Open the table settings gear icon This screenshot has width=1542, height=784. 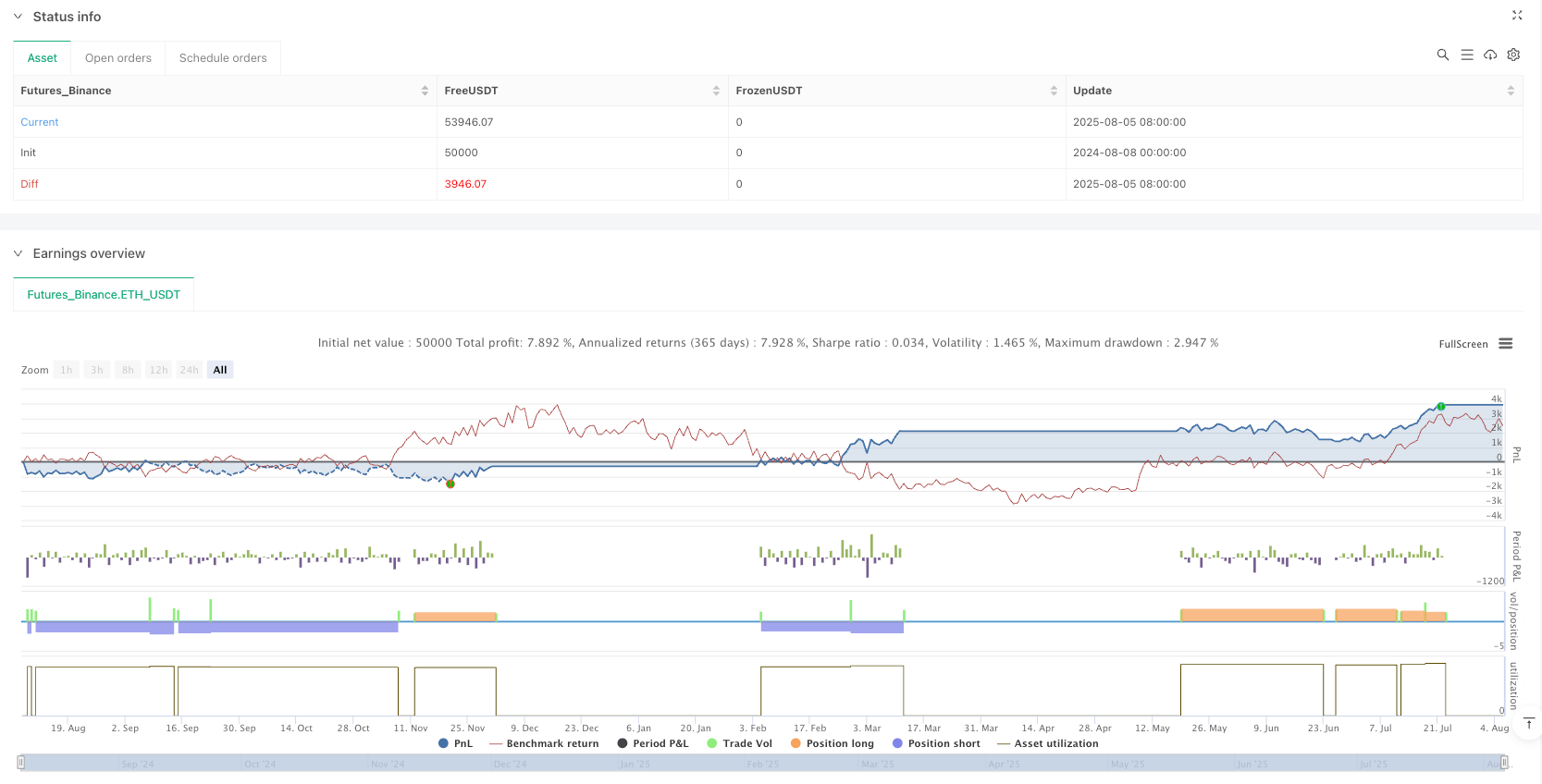point(1513,55)
